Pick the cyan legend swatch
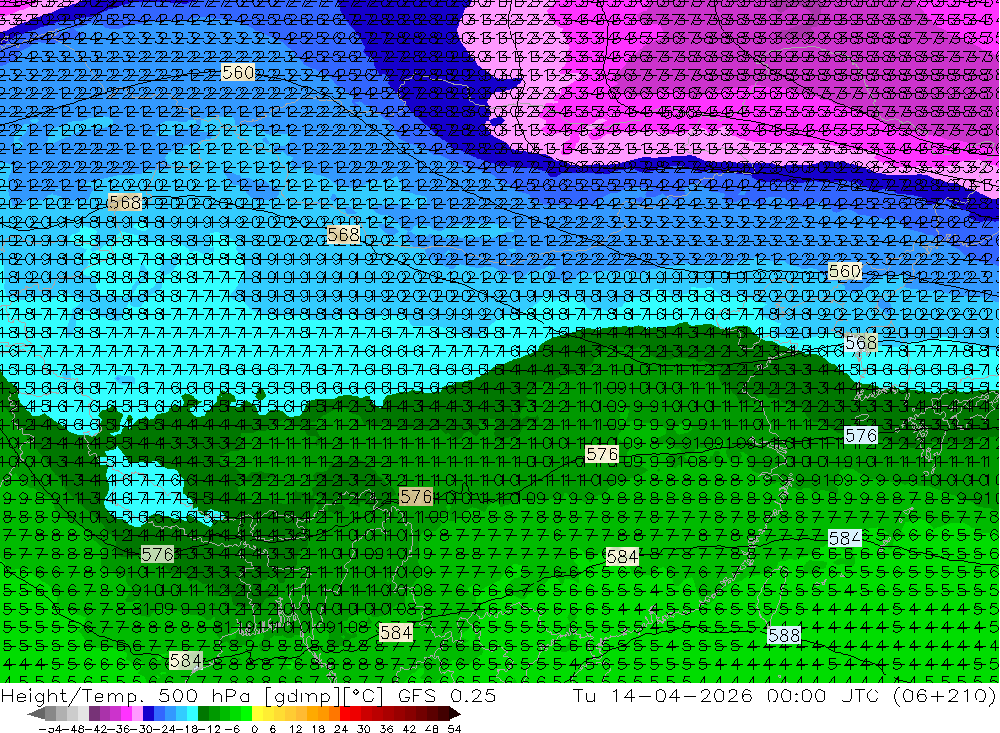The image size is (1000, 733). (x=192, y=714)
